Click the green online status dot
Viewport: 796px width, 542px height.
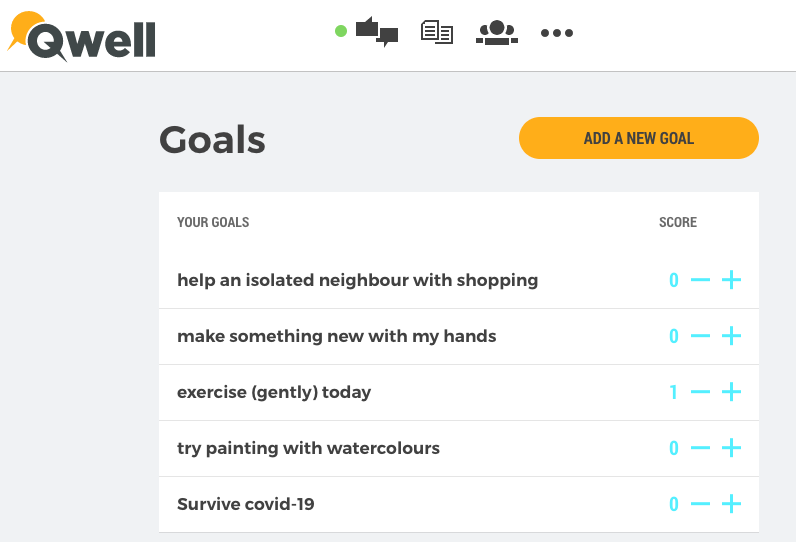(x=341, y=31)
